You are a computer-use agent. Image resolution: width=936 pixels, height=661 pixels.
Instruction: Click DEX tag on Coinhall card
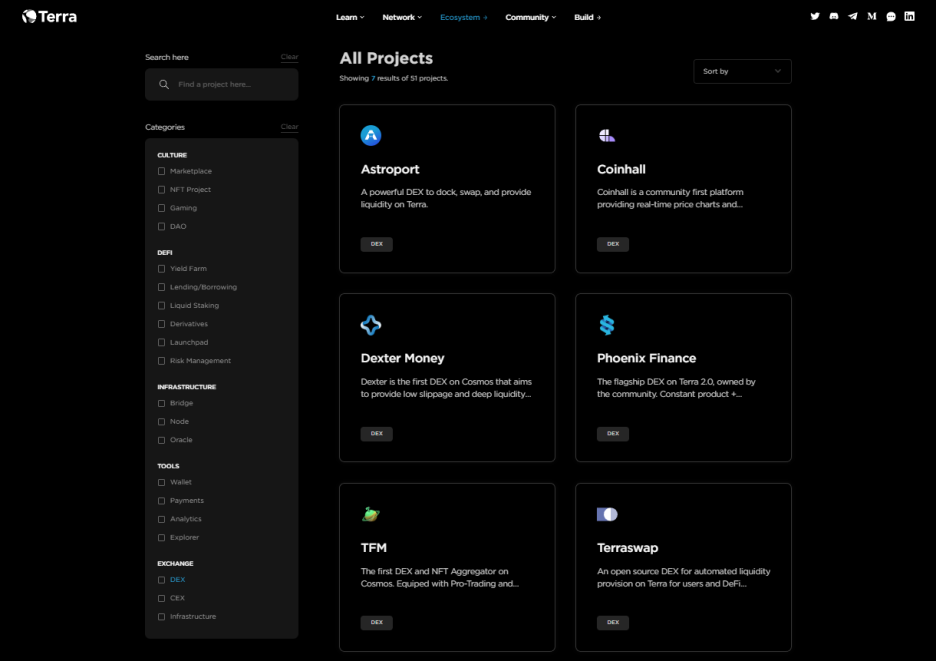pos(613,244)
